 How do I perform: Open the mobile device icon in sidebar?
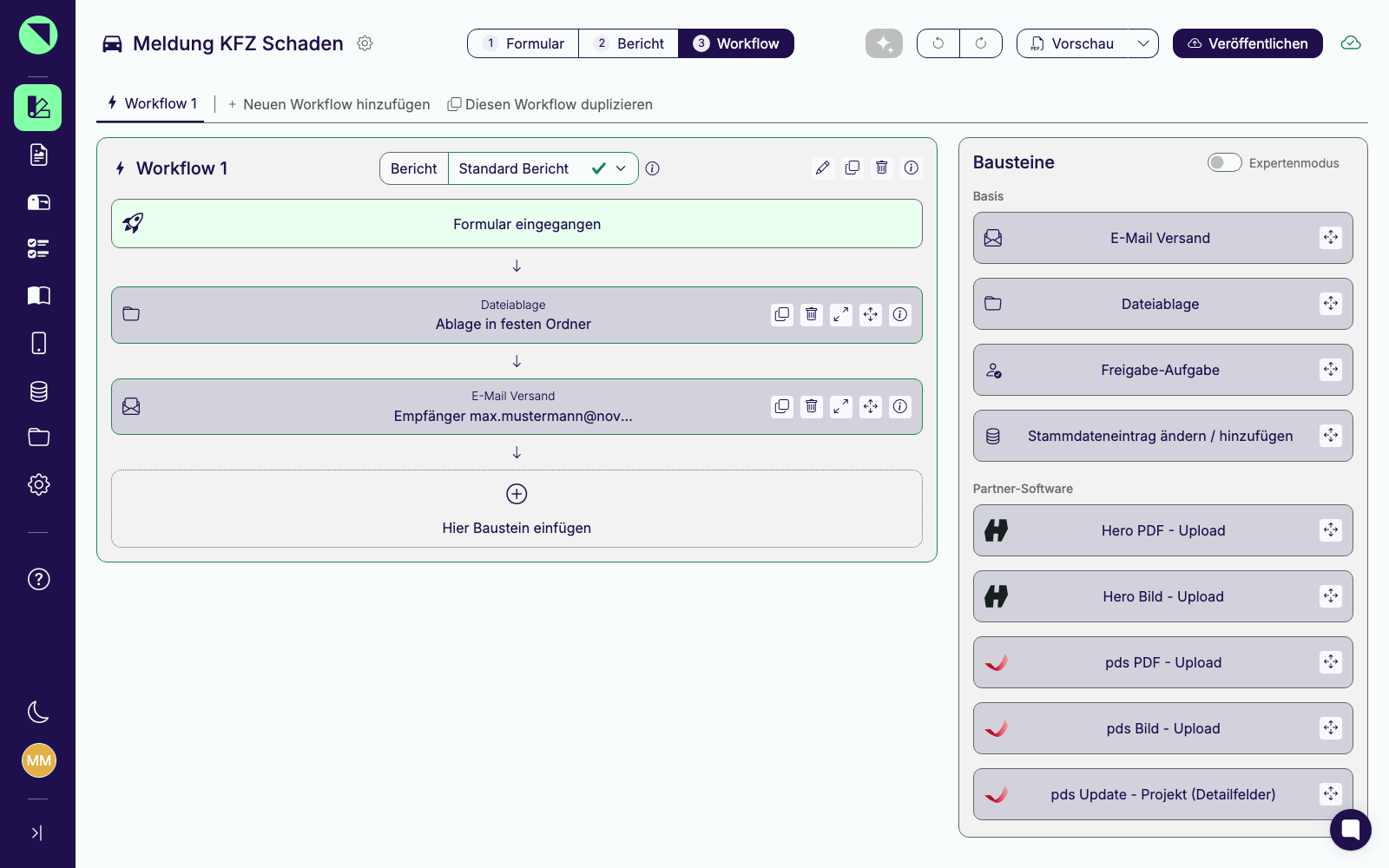pos(38,343)
